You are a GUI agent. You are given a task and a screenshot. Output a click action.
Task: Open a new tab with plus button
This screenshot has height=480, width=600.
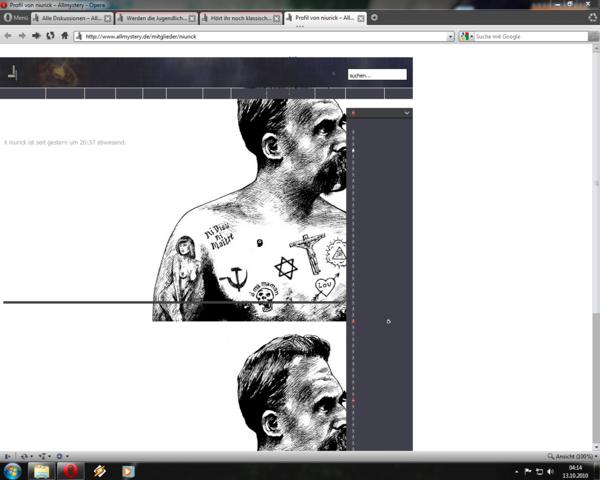point(374,18)
